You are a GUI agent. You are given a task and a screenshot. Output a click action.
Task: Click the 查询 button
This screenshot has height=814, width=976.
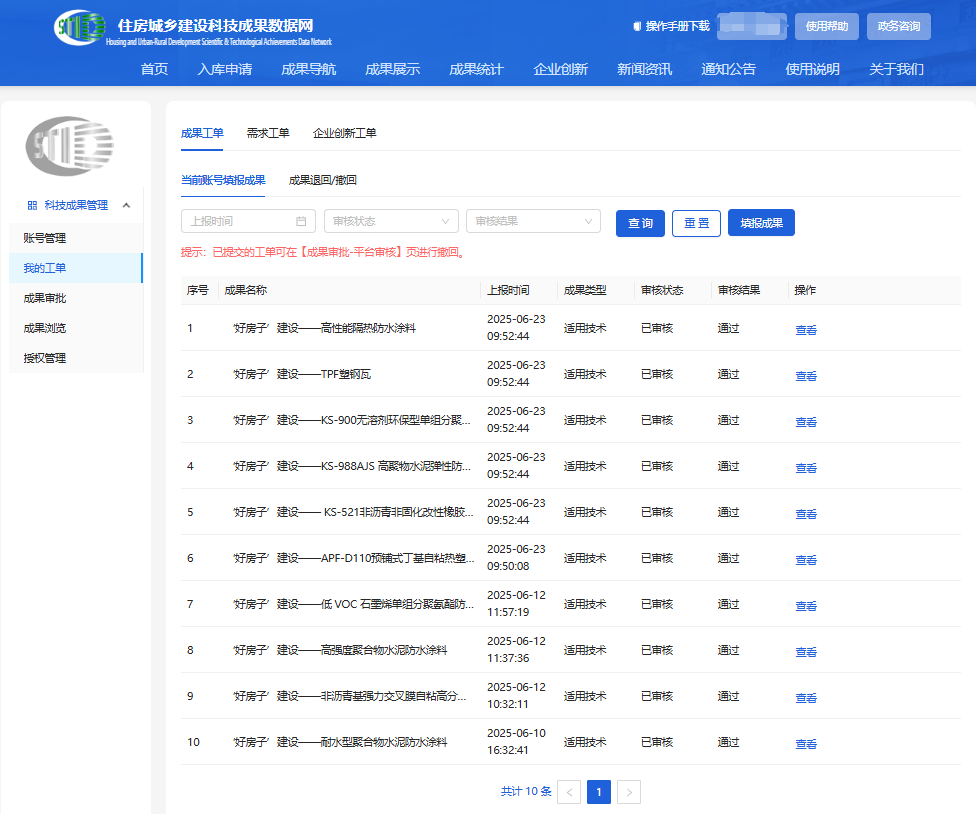tap(640, 223)
